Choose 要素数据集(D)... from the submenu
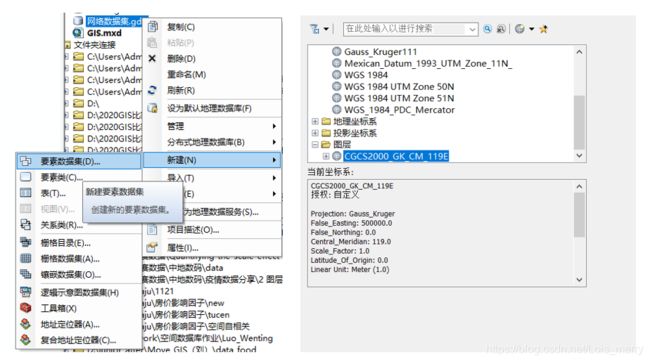The height and width of the screenshot is (362, 650). 79,161
